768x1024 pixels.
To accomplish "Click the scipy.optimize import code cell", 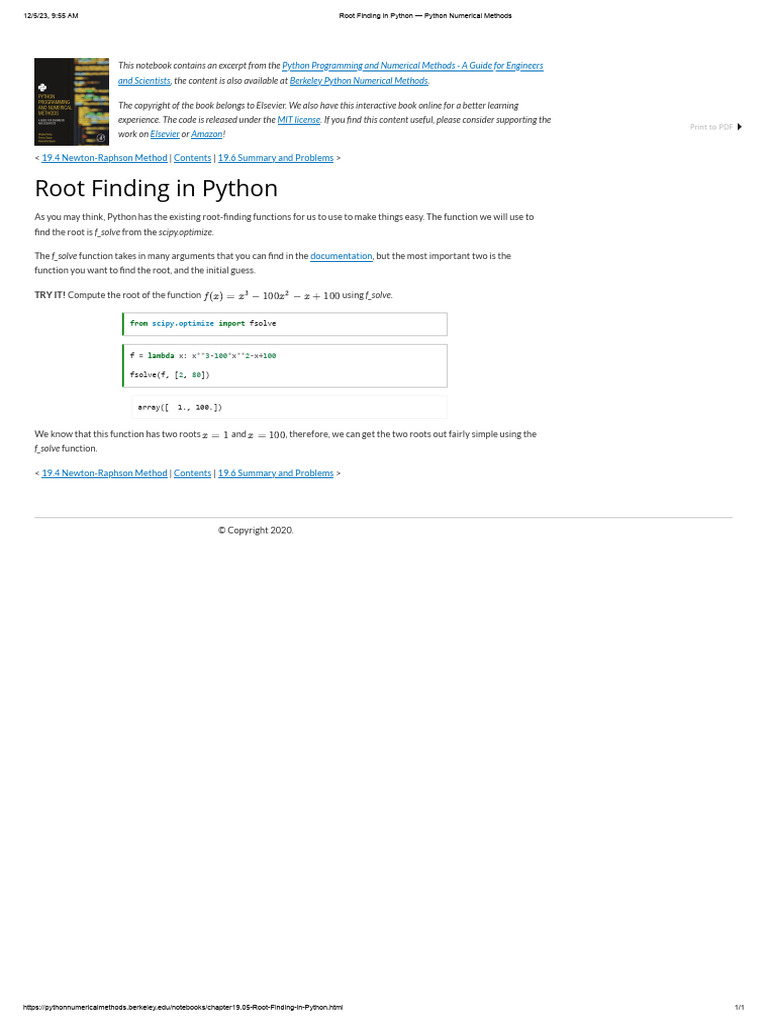I will (285, 324).
